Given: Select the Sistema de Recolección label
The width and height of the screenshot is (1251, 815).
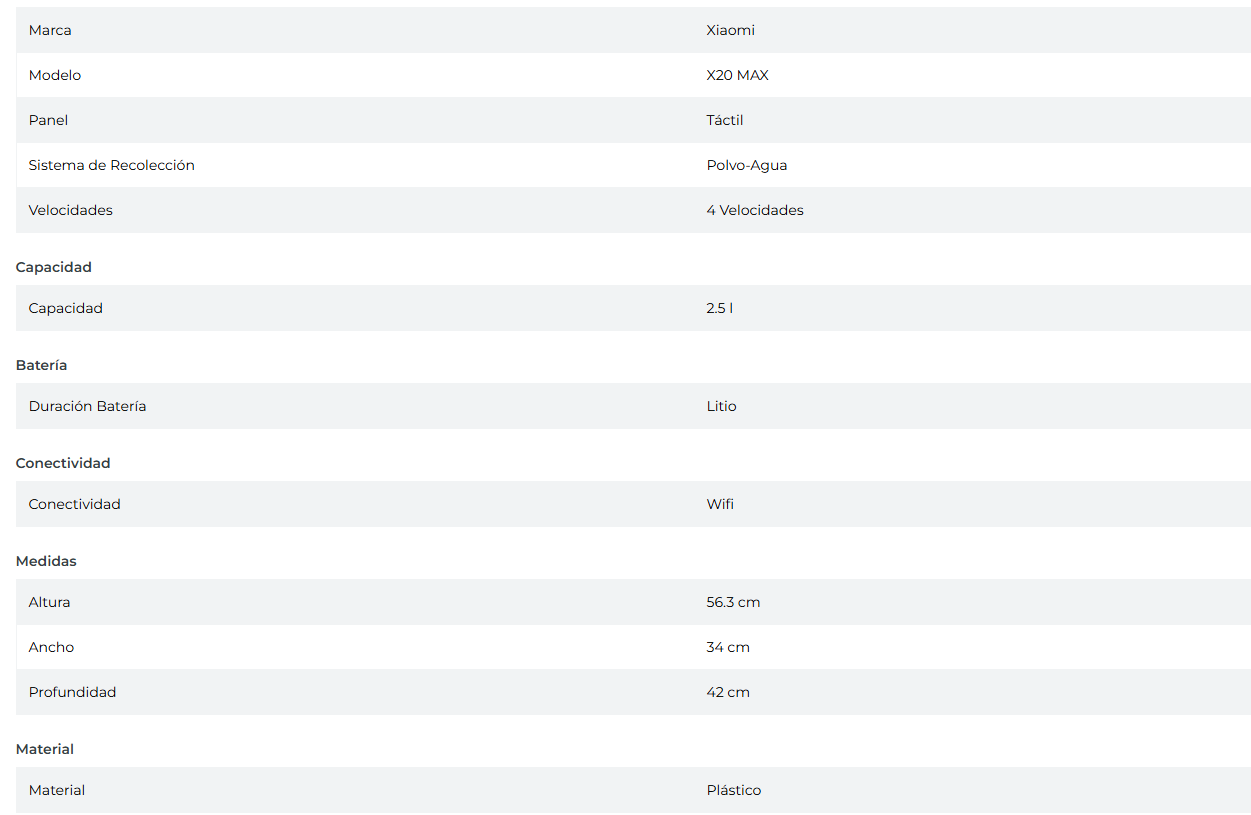Looking at the screenshot, I should 111,165.
